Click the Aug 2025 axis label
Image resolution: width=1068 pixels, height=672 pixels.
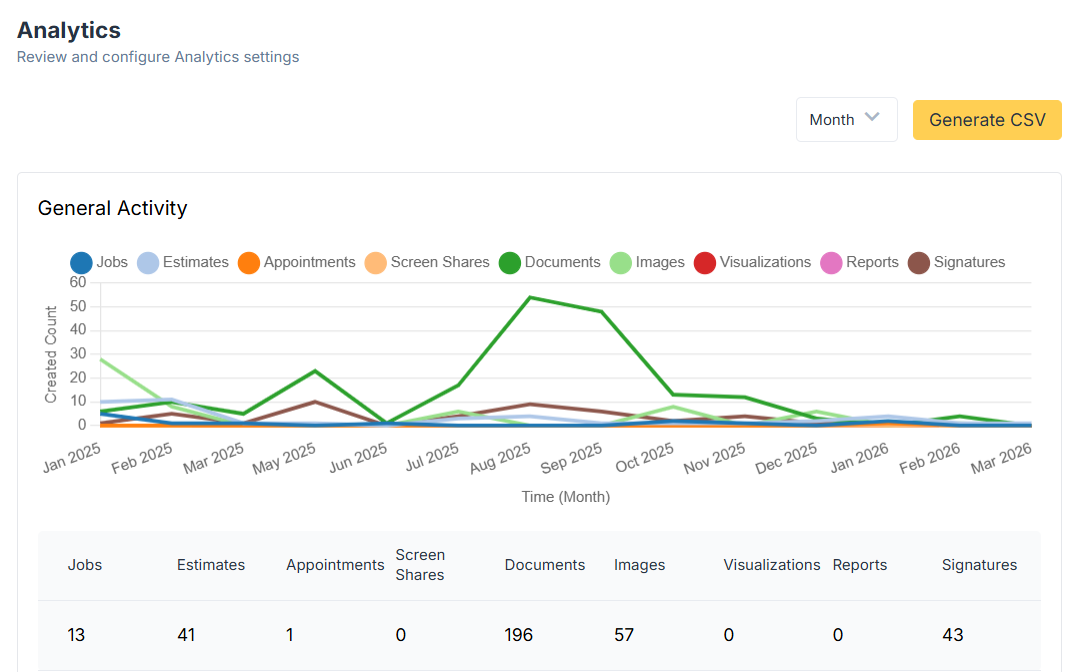pos(501,458)
